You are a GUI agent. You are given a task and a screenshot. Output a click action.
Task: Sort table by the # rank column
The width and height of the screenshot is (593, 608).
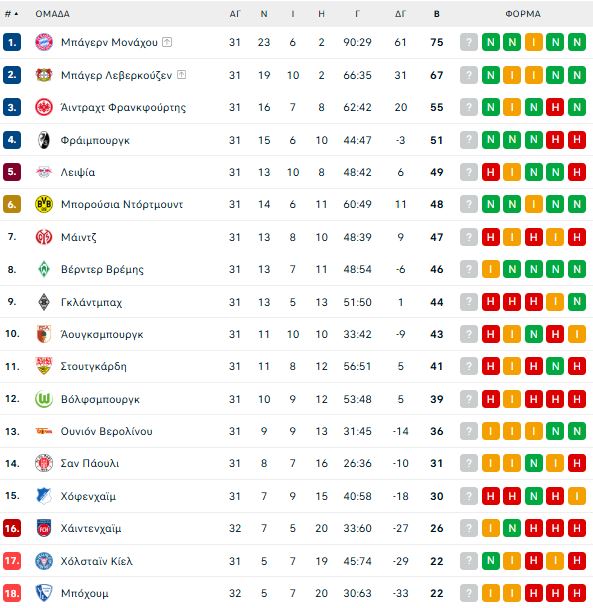(11, 14)
